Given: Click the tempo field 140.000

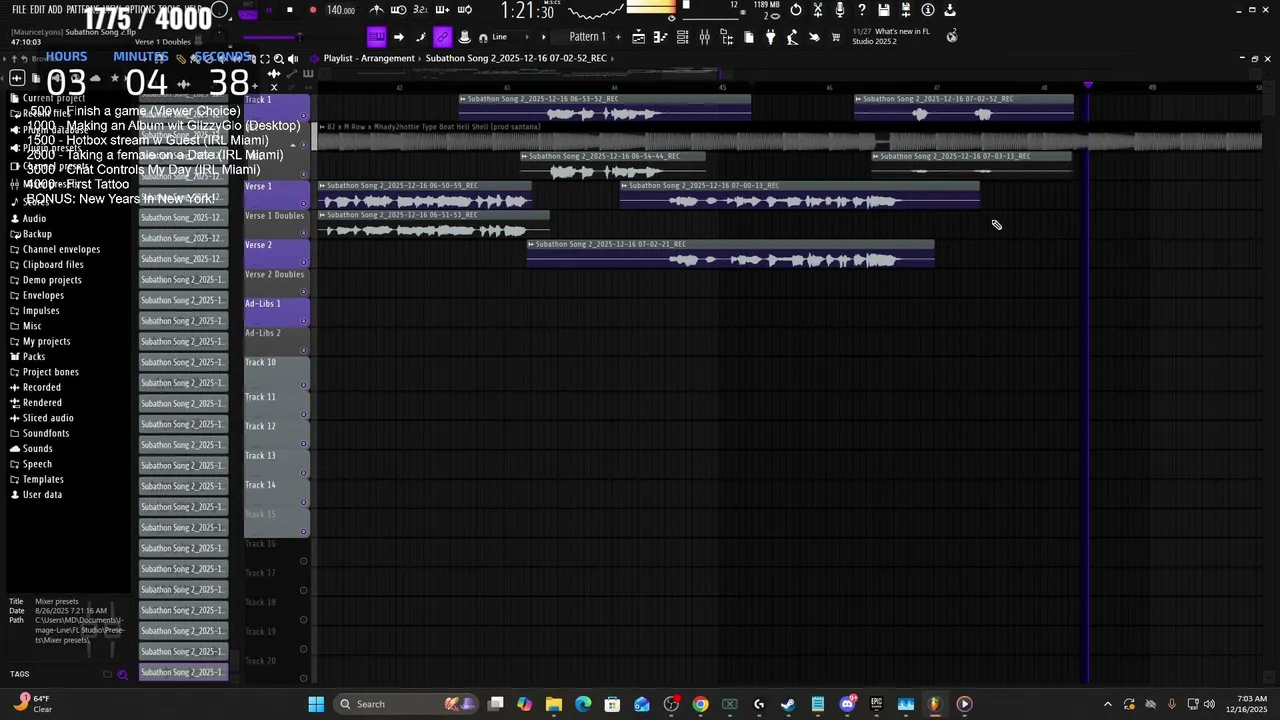Looking at the screenshot, I should click(x=341, y=10).
